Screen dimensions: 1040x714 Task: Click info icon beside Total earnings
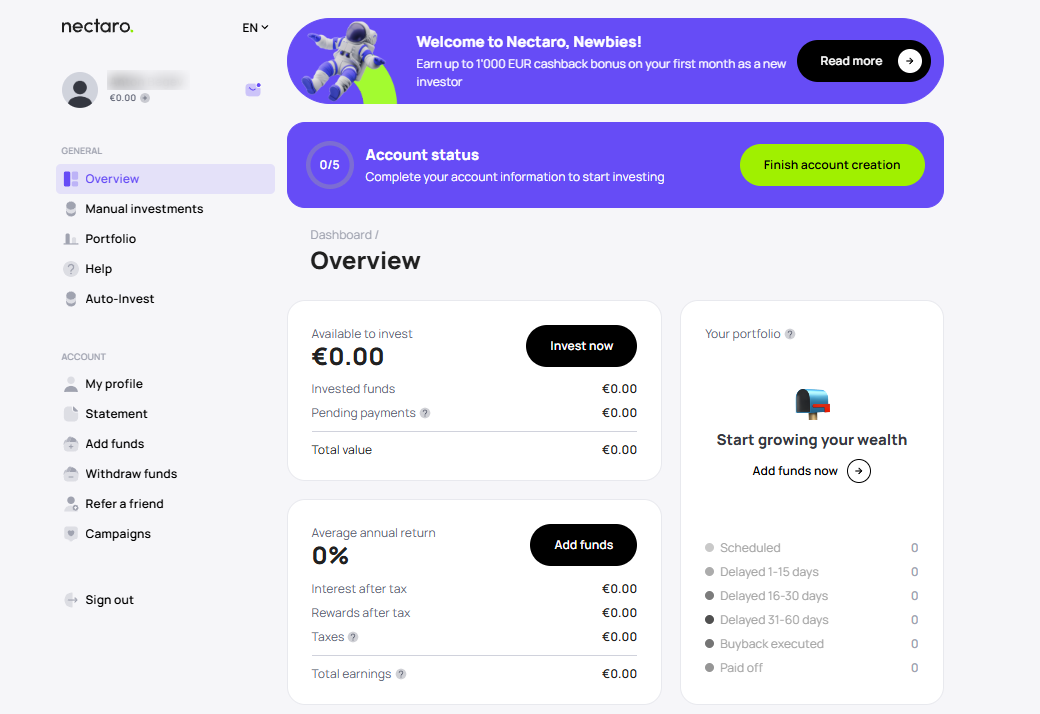point(401,674)
